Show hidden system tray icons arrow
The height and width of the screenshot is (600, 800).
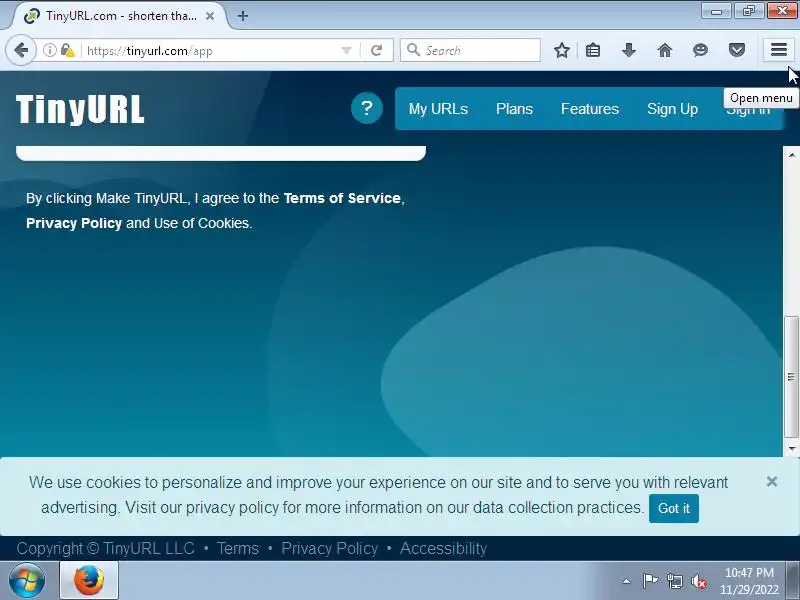click(627, 581)
